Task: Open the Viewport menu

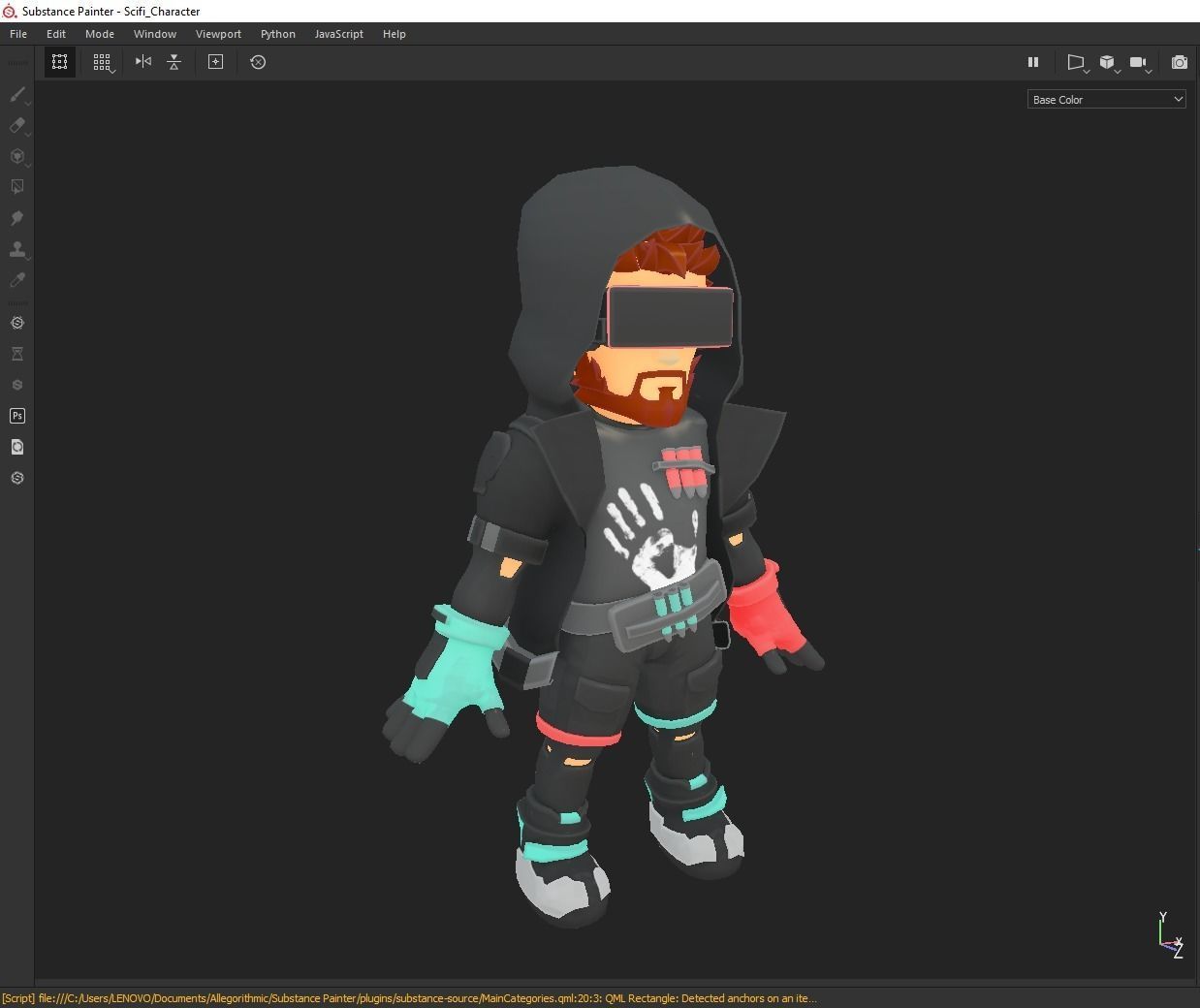Action: pos(218,34)
